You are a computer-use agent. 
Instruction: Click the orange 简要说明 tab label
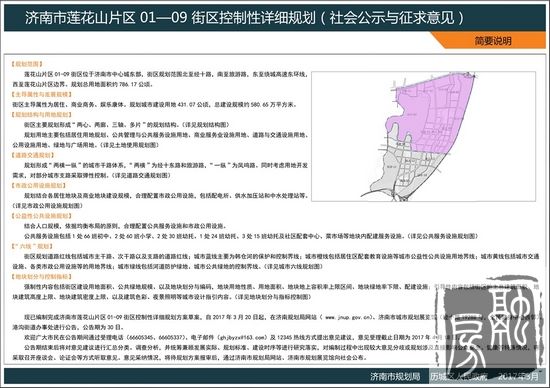click(x=493, y=41)
